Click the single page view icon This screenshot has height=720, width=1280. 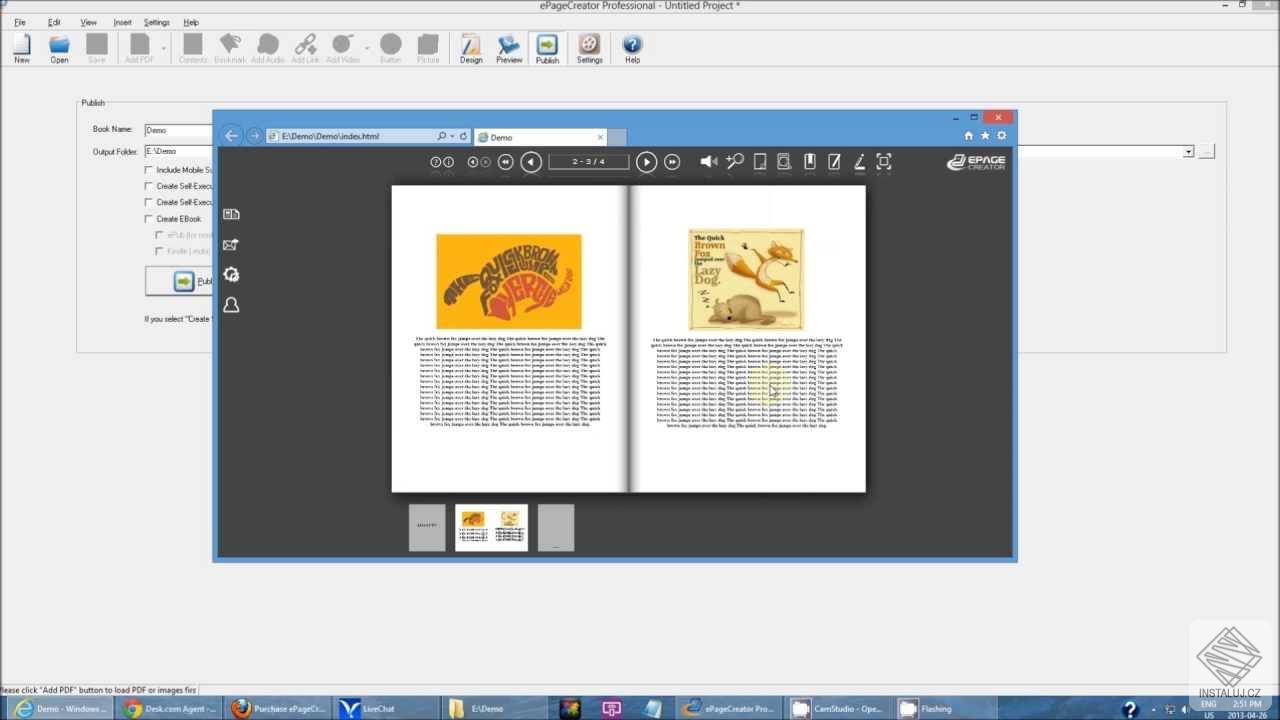pyautogui.click(x=760, y=162)
